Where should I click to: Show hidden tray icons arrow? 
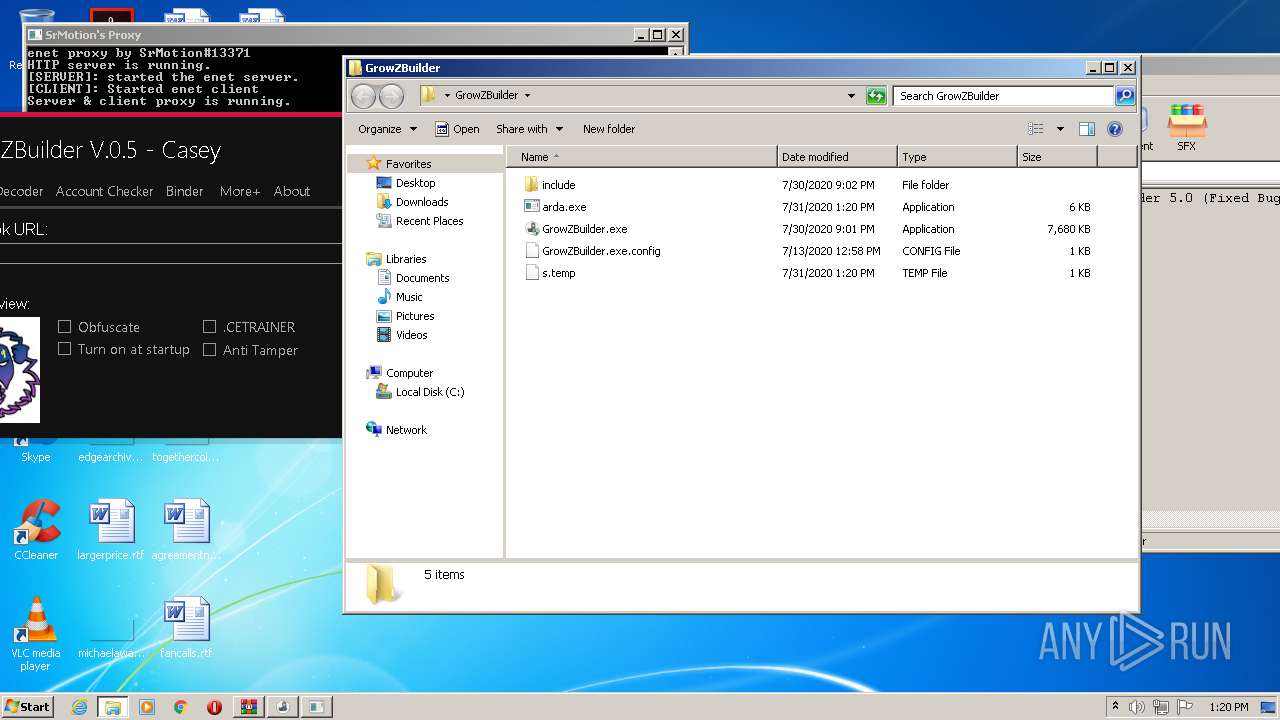coord(1115,707)
